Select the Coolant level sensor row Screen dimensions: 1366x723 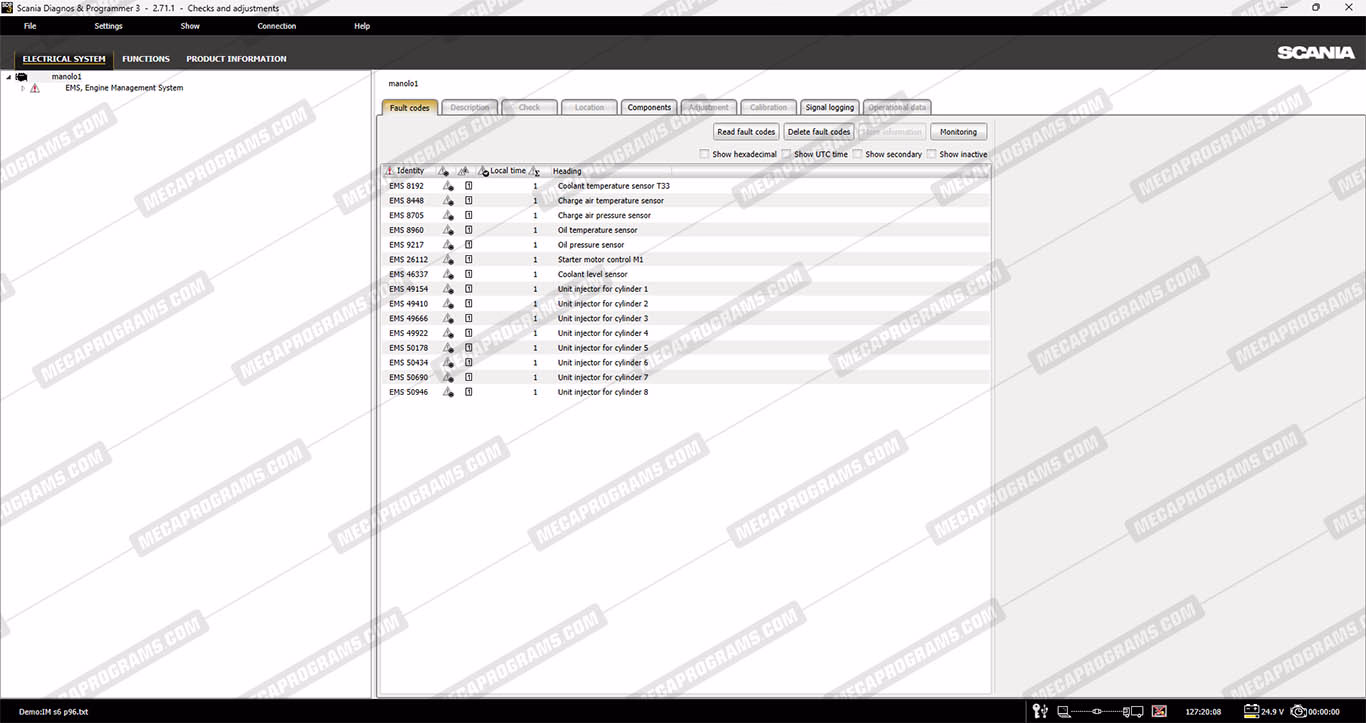pyautogui.click(x=686, y=274)
